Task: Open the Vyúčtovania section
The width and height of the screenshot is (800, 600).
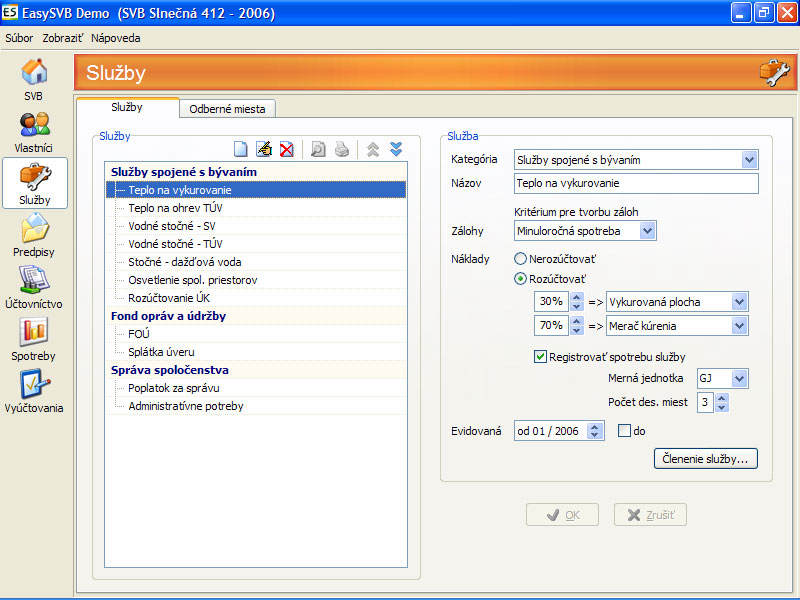Action: (34, 392)
